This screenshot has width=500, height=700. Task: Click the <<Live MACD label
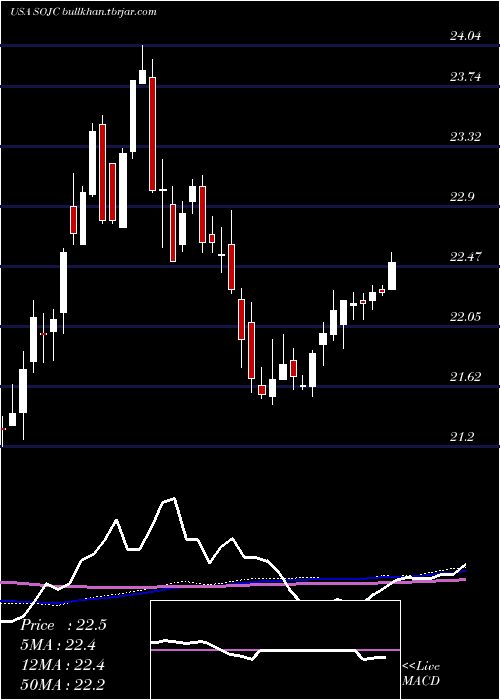421,674
